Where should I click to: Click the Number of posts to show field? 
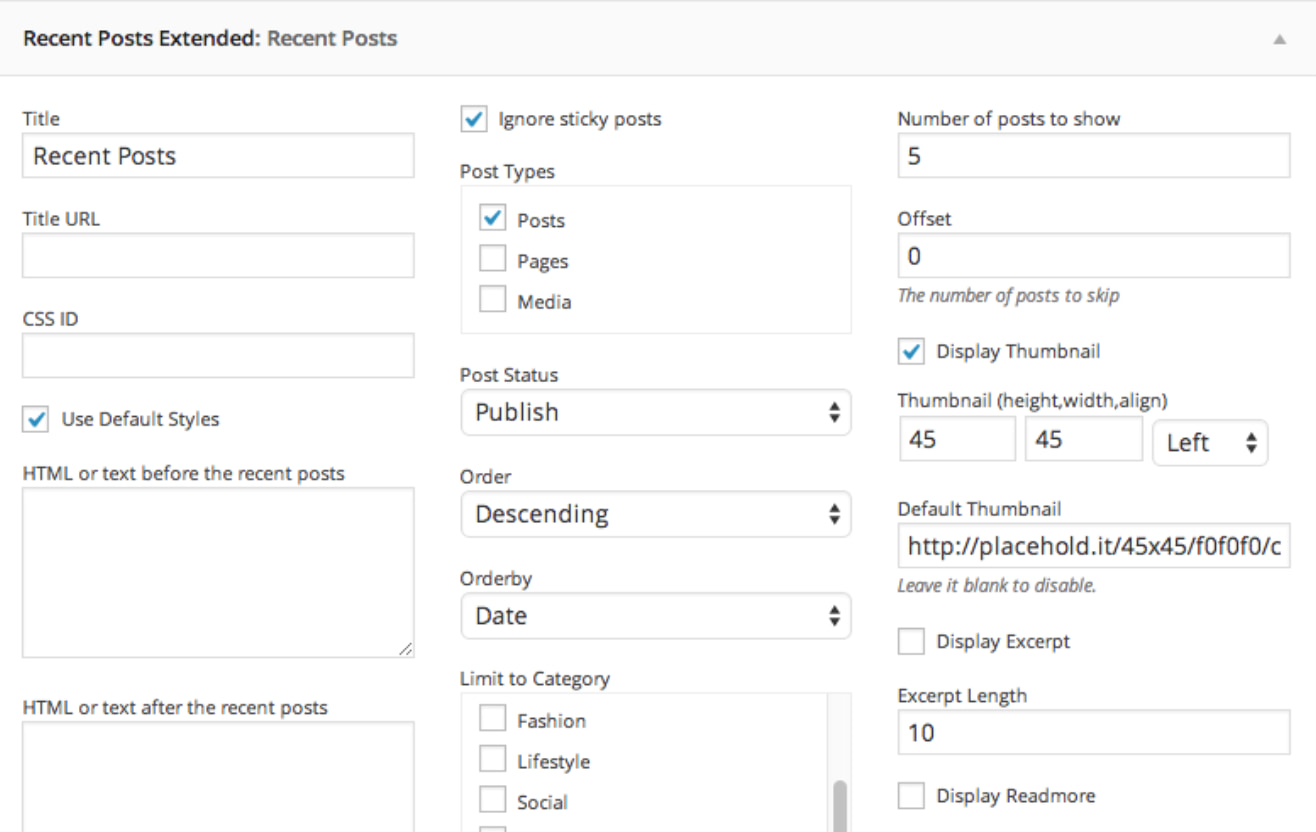click(x=1093, y=155)
